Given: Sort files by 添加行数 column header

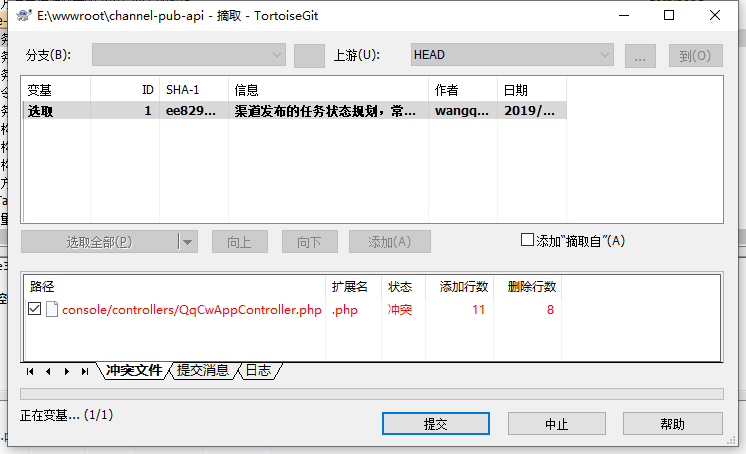Looking at the screenshot, I should point(460,286).
